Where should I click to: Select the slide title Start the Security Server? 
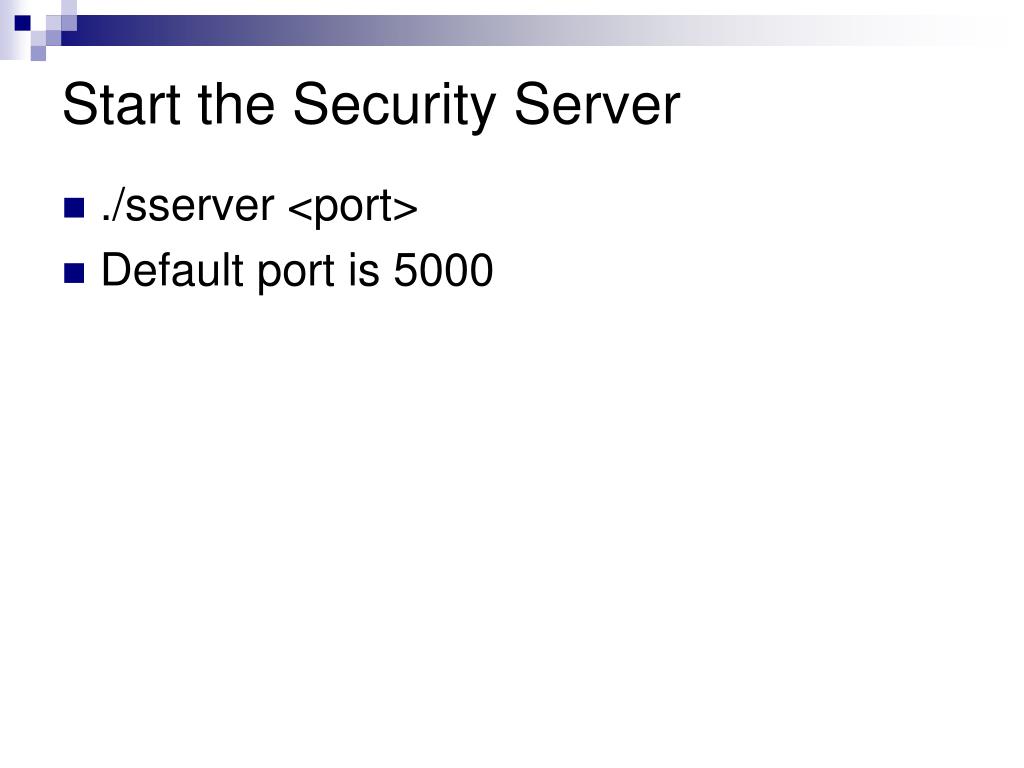coord(372,105)
